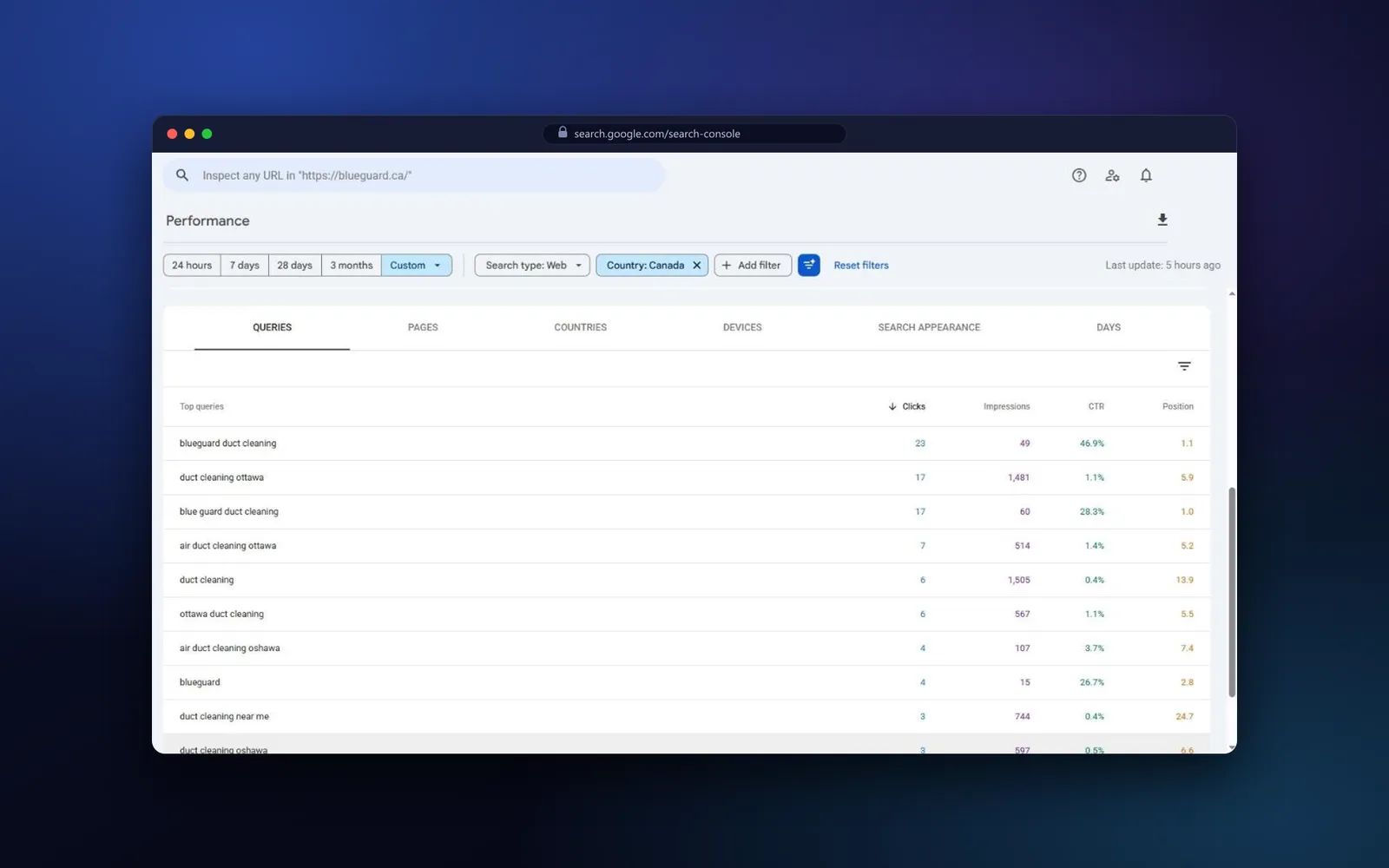
Task: Sort the table by Position column
Action: click(1178, 406)
